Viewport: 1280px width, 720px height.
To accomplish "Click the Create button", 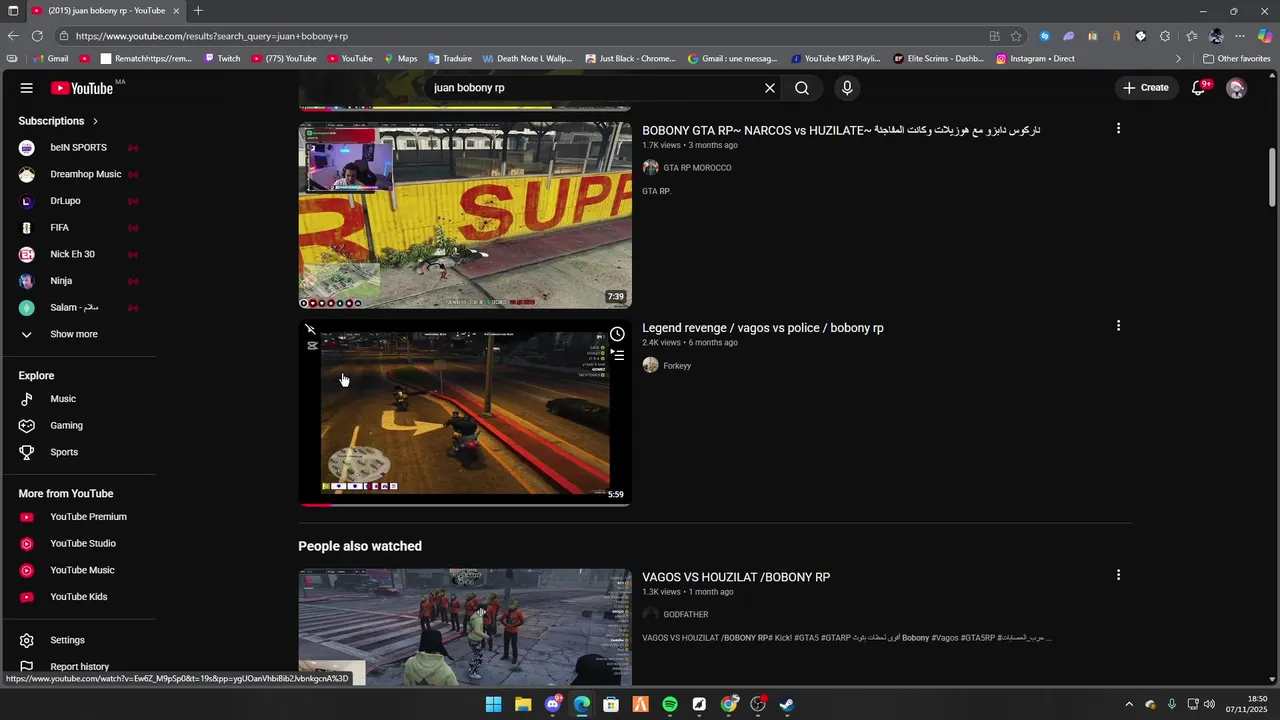I will [x=1146, y=88].
